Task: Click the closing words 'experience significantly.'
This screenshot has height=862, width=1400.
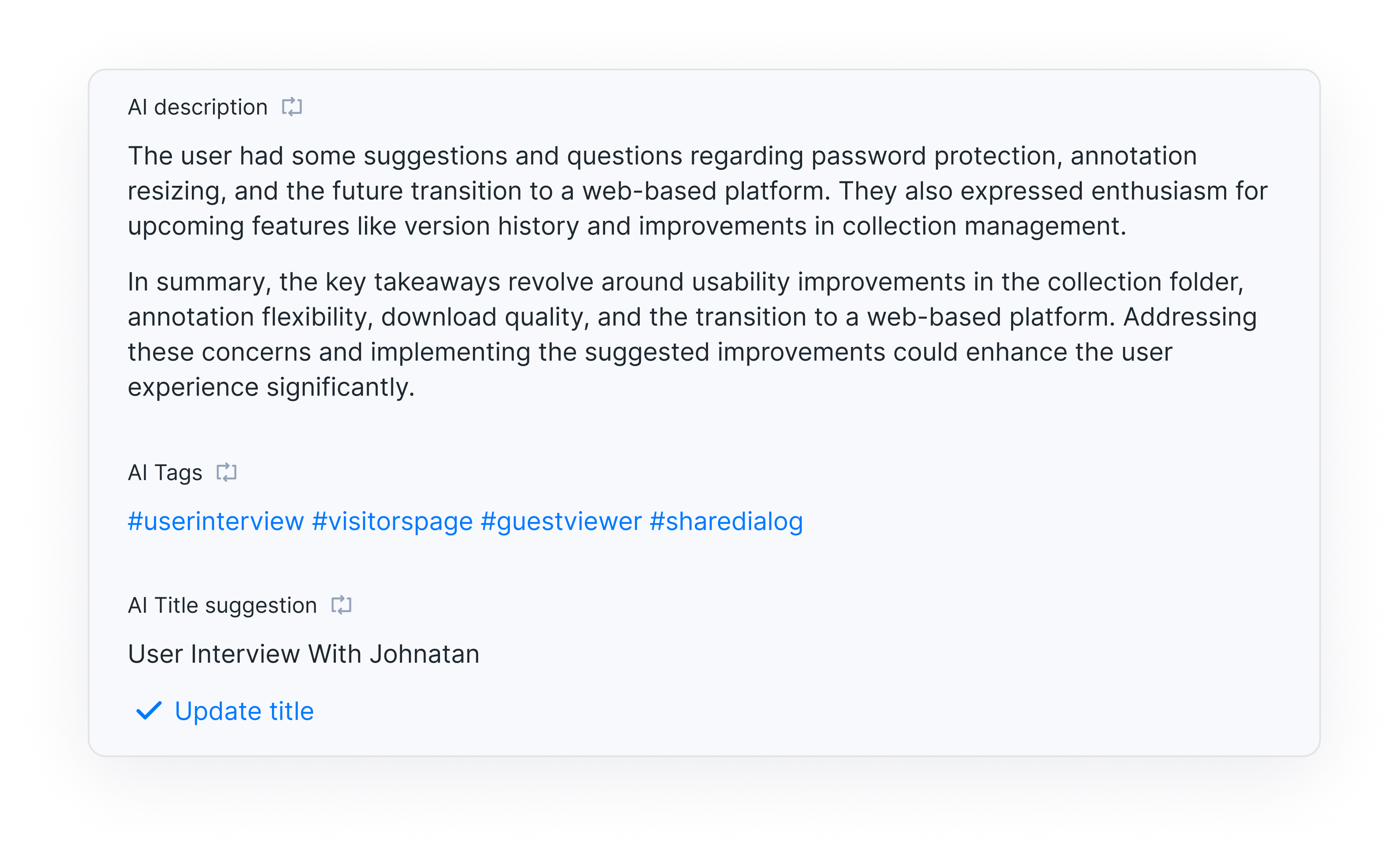Action: click(x=271, y=387)
